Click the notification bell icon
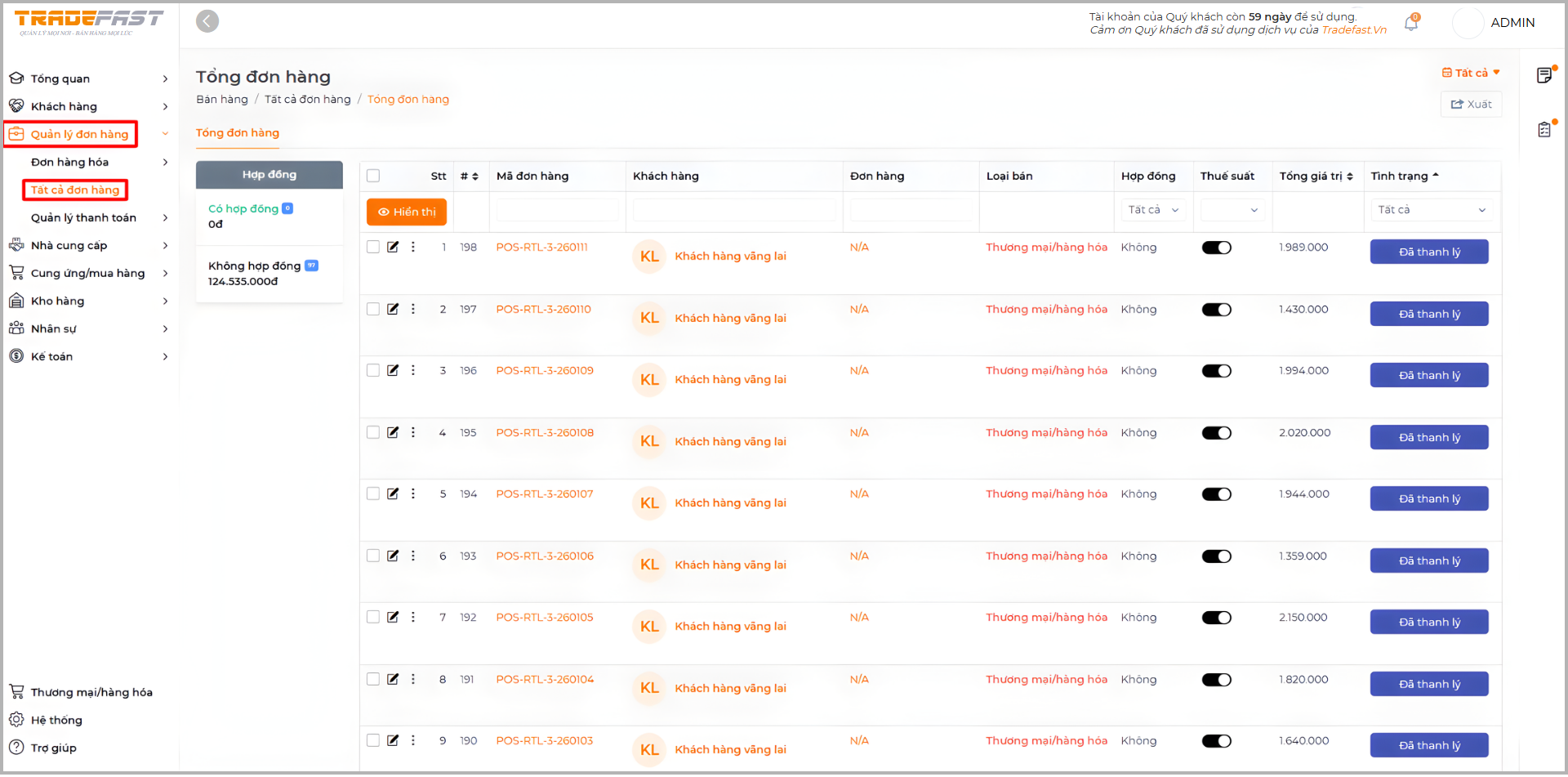This screenshot has width=1568, height=777. point(1410,24)
